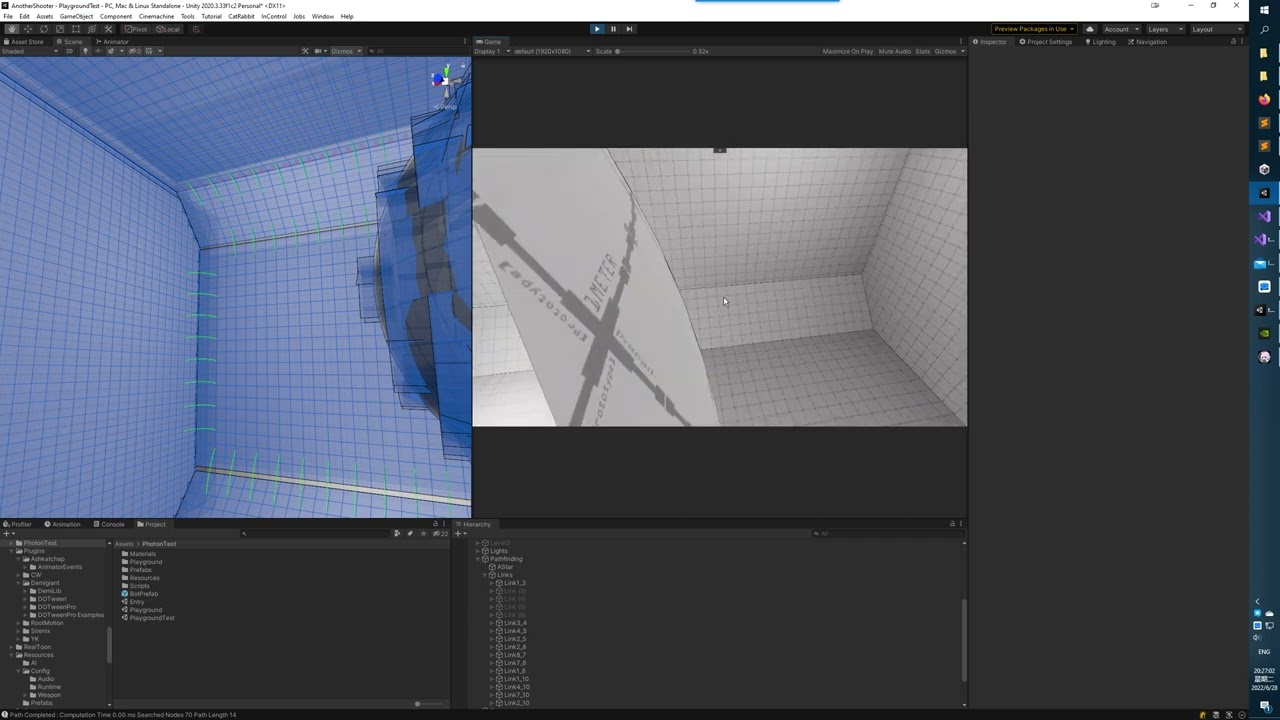Open Windows Start button
This screenshot has width=1280, height=720.
point(1264,9)
